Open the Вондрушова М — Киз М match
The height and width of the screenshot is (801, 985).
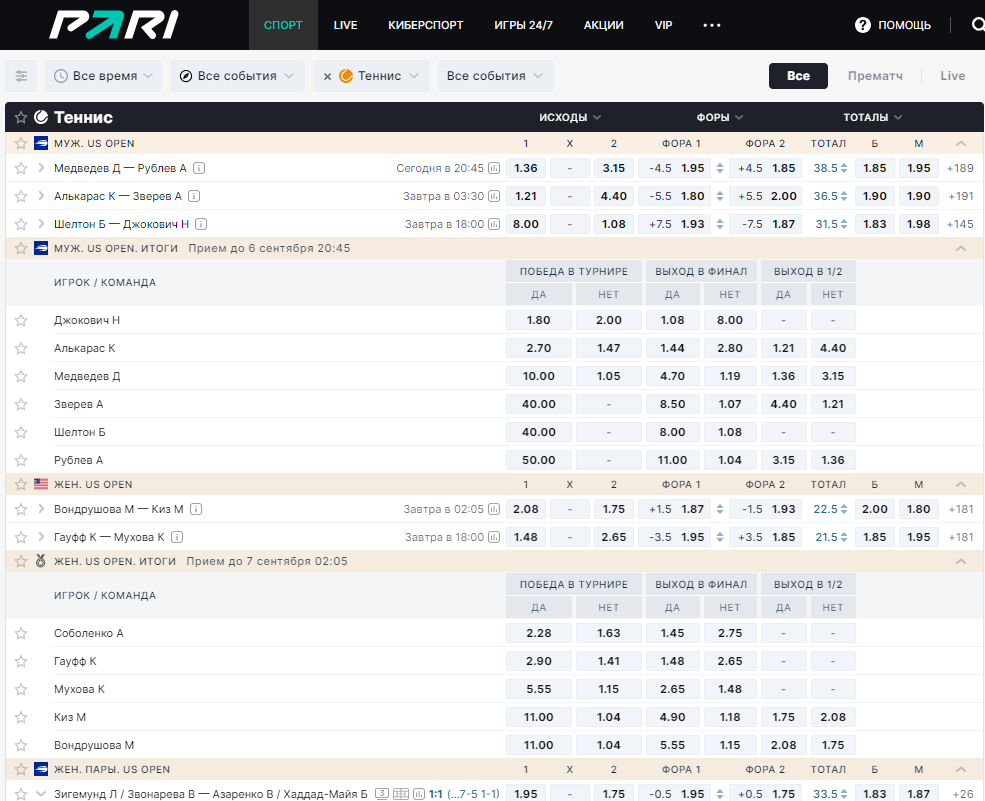coord(119,509)
